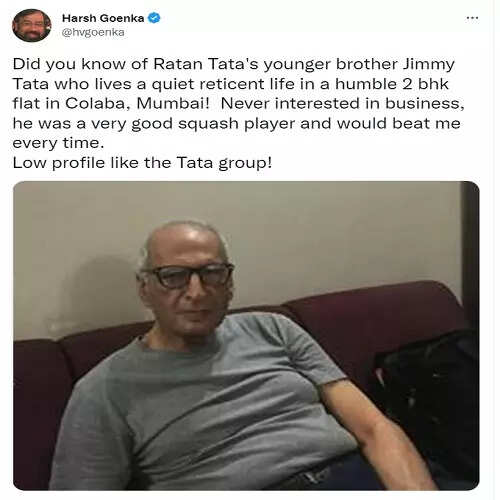This screenshot has height=500, width=500.
Task: Click the blue verified badge beside Harsh Goenka
Action: [x=154, y=18]
